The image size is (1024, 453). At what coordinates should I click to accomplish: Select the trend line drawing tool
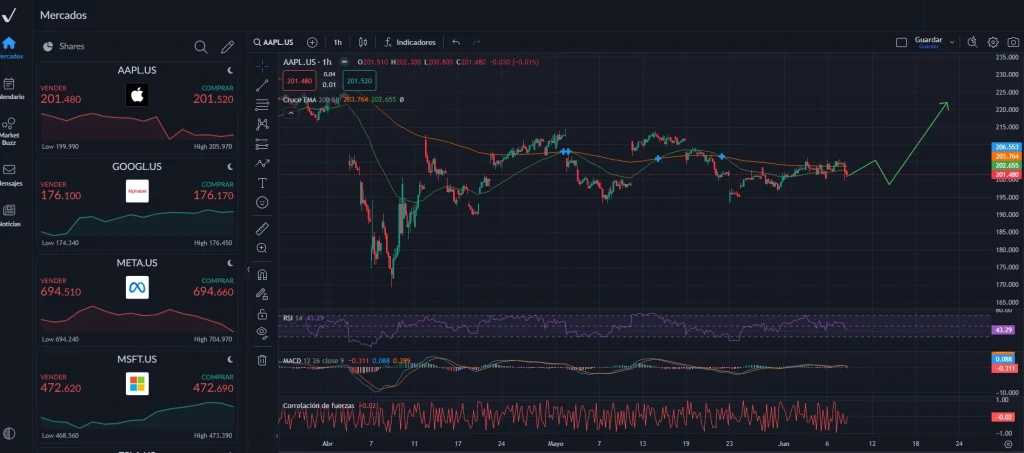(262, 85)
